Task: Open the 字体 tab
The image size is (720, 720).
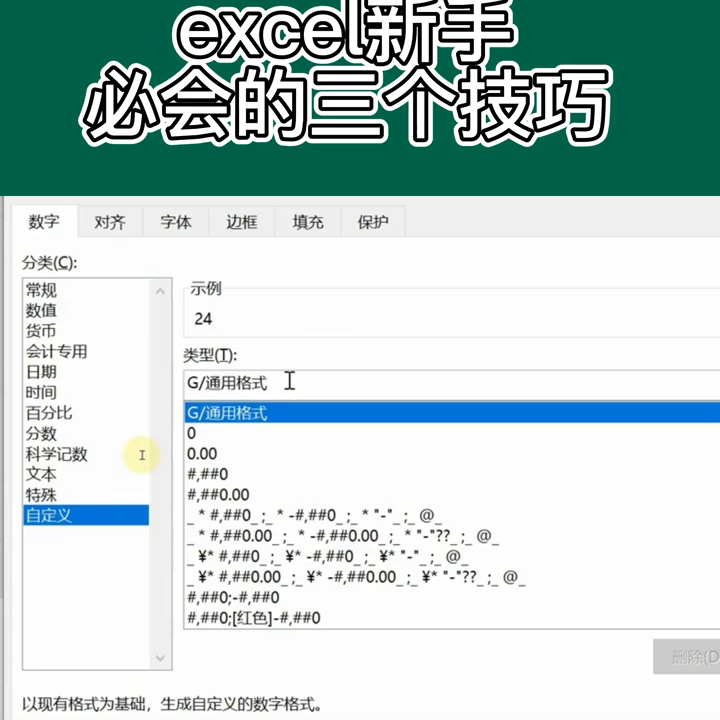Action: coord(175,222)
